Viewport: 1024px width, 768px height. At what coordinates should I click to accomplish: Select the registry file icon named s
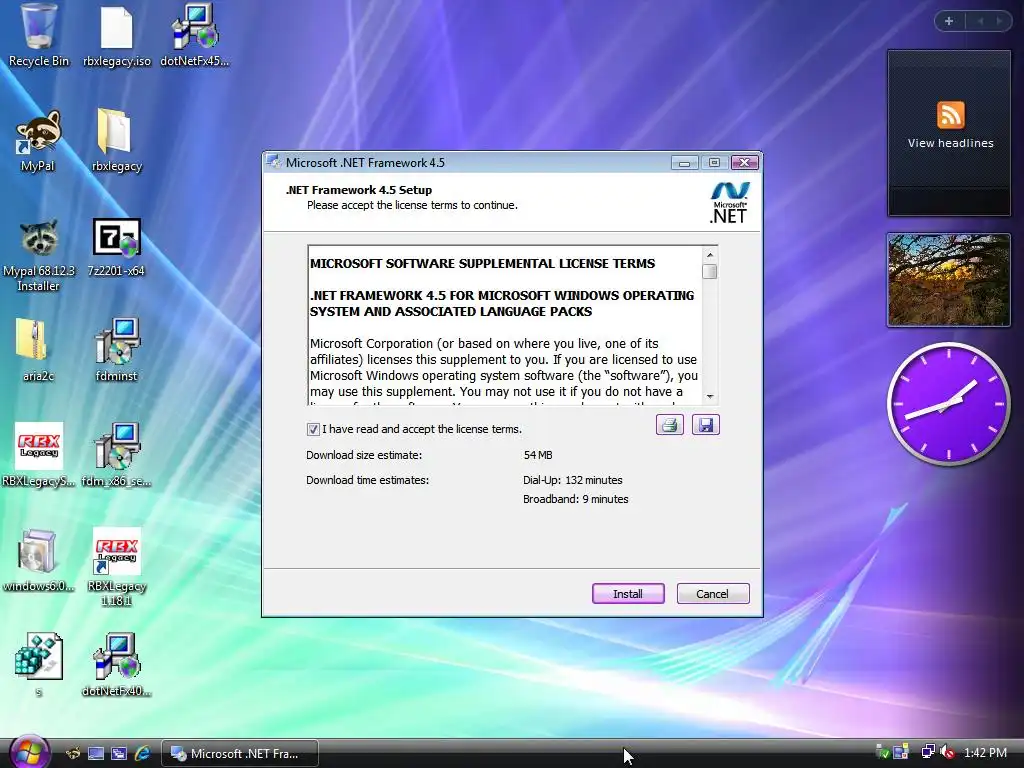click(39, 664)
